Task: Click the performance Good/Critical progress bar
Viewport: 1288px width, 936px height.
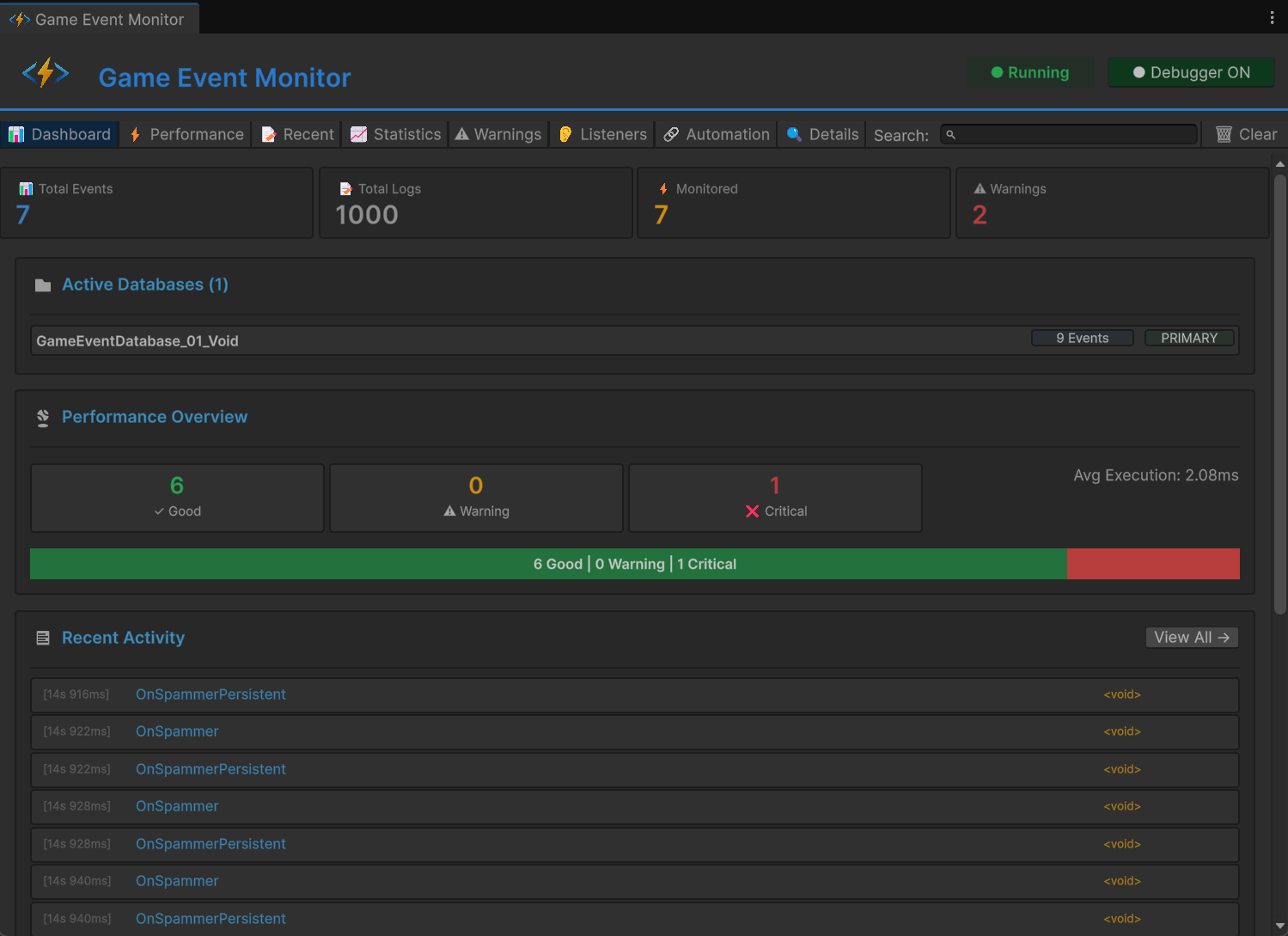Action: pos(634,564)
